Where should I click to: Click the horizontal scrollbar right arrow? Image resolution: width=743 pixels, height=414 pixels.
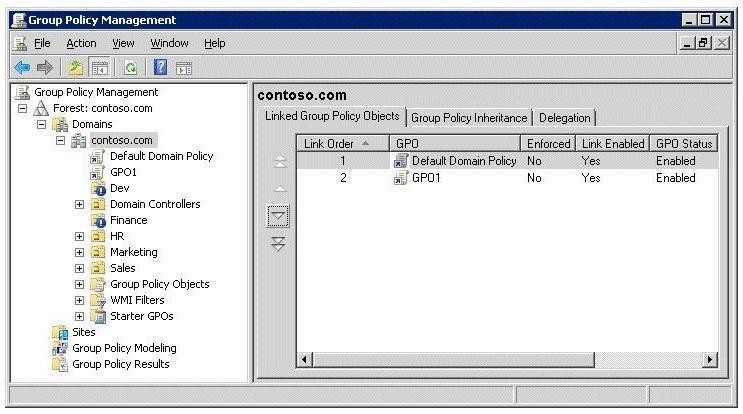(x=709, y=360)
